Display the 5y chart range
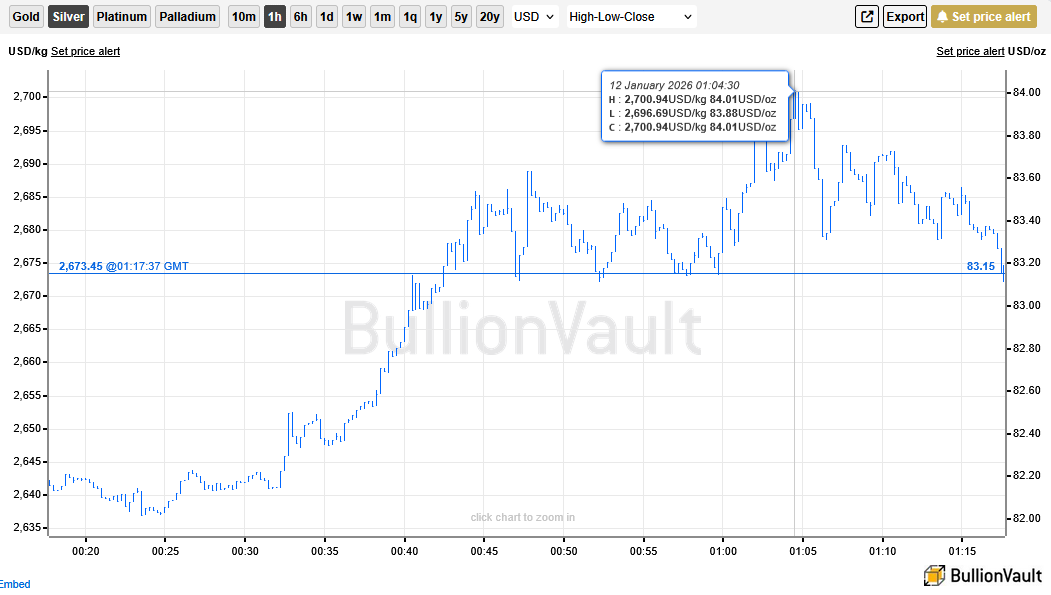1051x595 pixels. tap(461, 17)
